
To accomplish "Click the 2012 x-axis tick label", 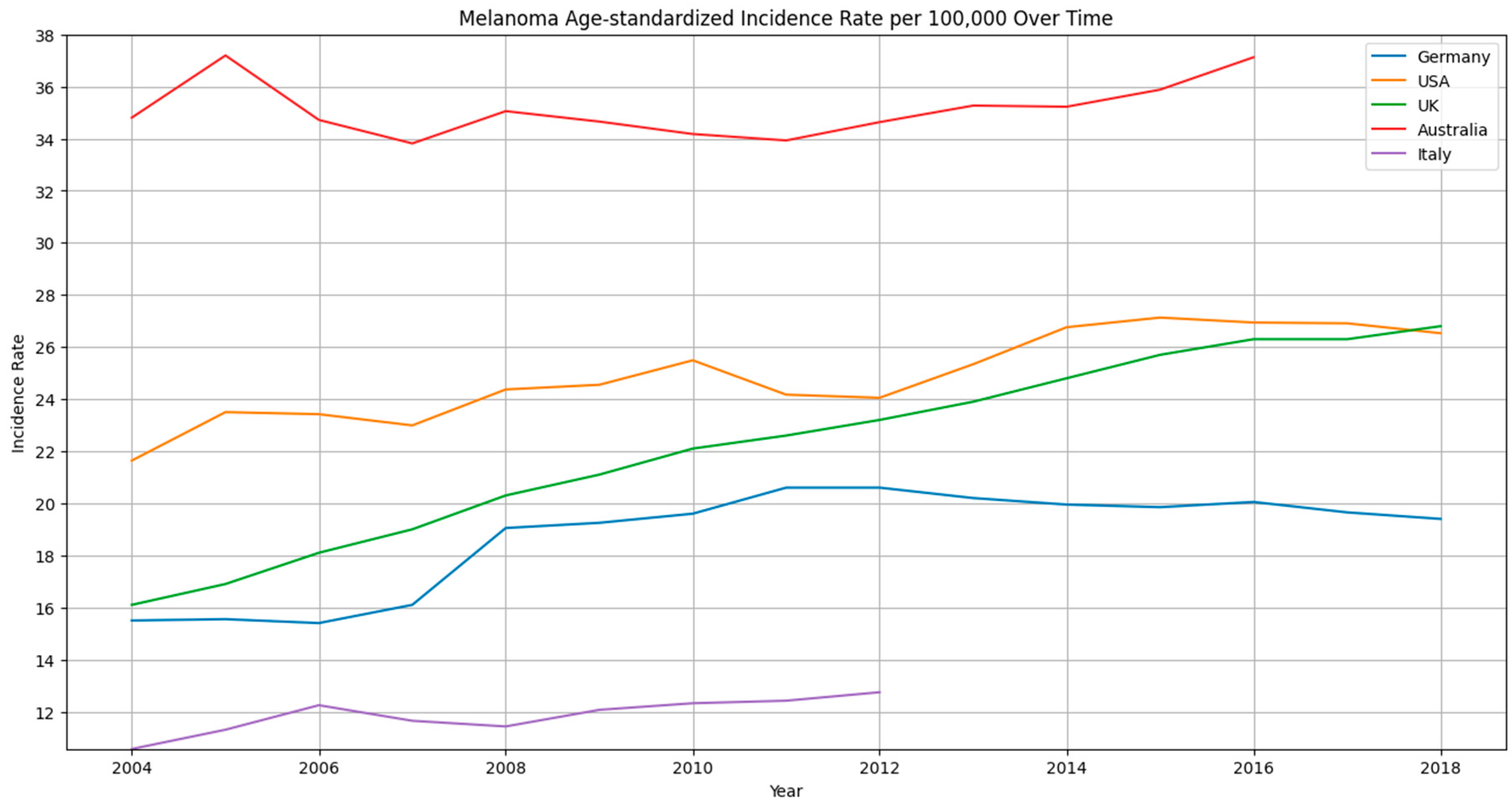I will coord(879,768).
